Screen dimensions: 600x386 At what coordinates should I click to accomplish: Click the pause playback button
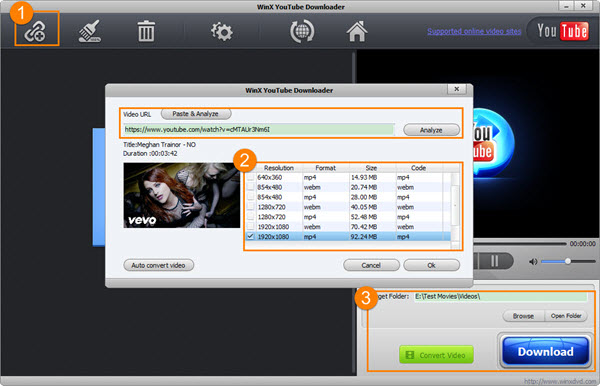(494, 261)
